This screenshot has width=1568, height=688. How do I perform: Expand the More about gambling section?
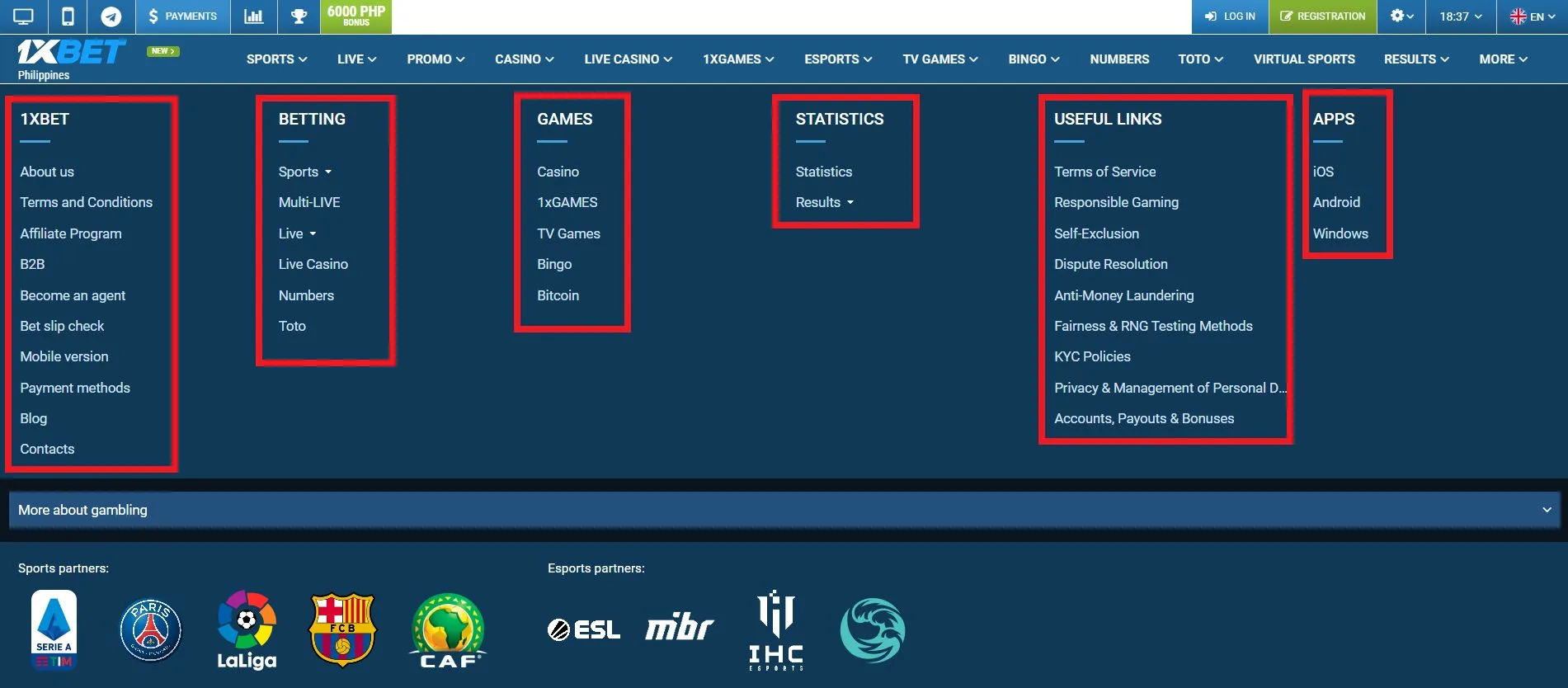pyautogui.click(x=784, y=510)
